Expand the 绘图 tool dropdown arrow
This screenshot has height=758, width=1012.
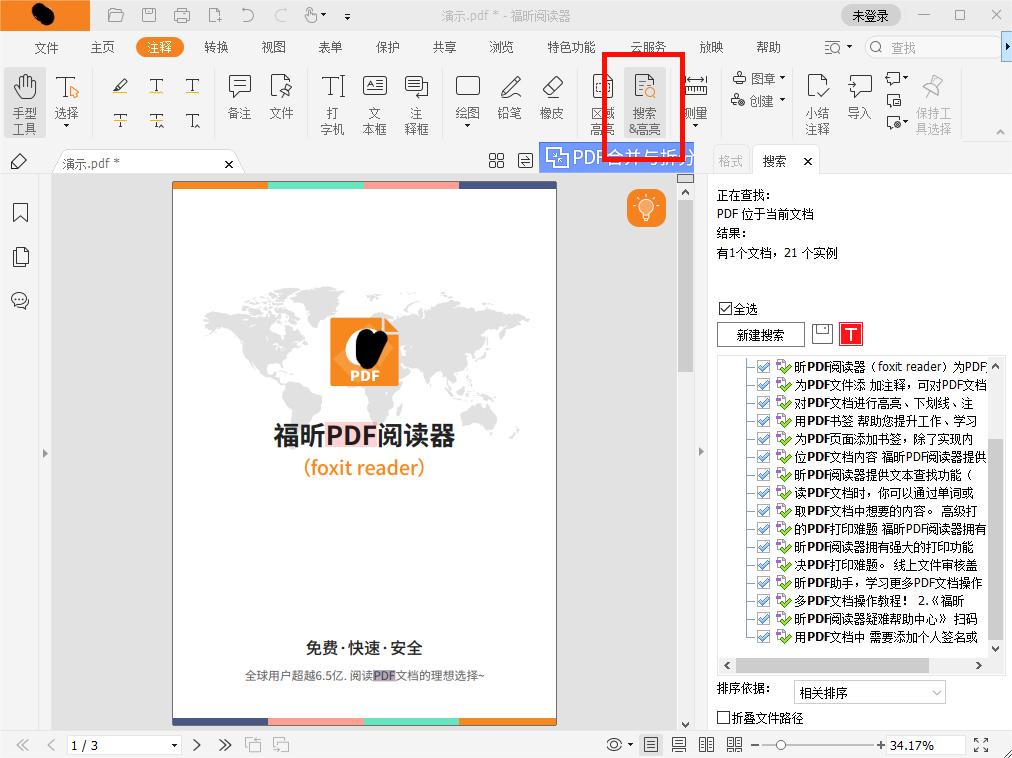tap(467, 124)
